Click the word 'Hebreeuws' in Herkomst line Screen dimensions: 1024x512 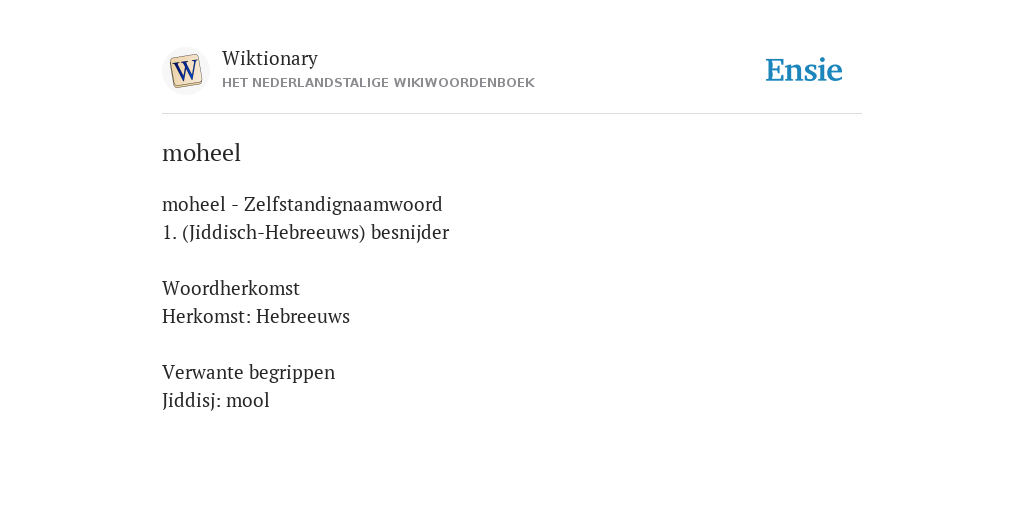point(303,316)
